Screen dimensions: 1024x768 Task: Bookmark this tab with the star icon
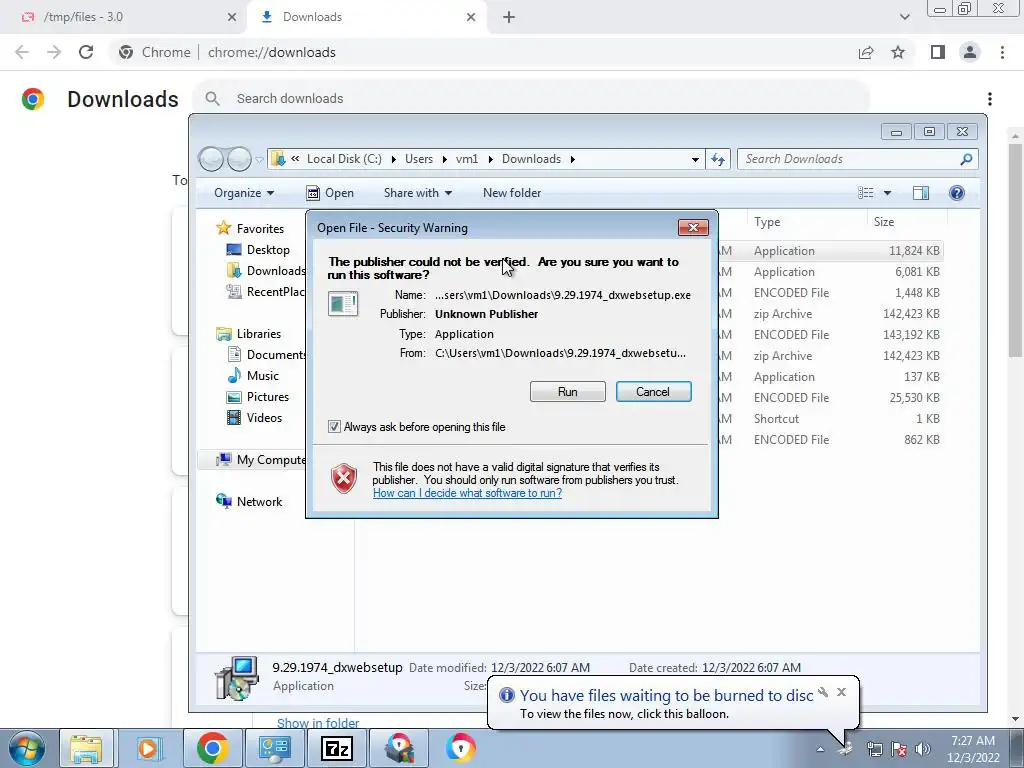pos(898,52)
